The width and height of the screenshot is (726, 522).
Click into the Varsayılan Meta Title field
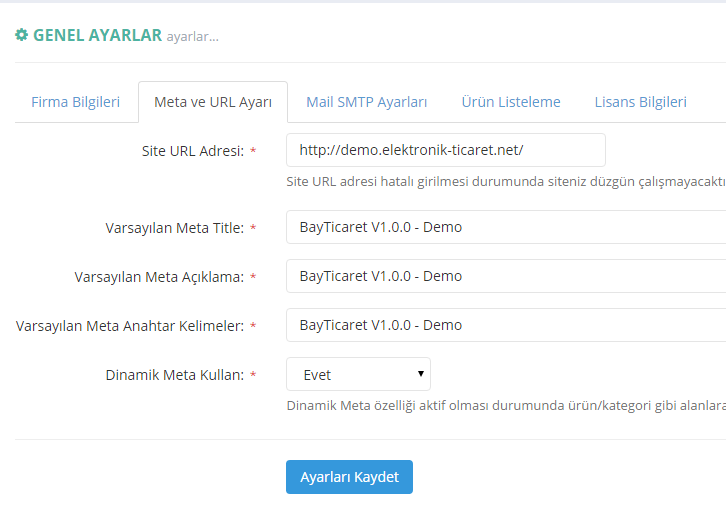pos(505,227)
